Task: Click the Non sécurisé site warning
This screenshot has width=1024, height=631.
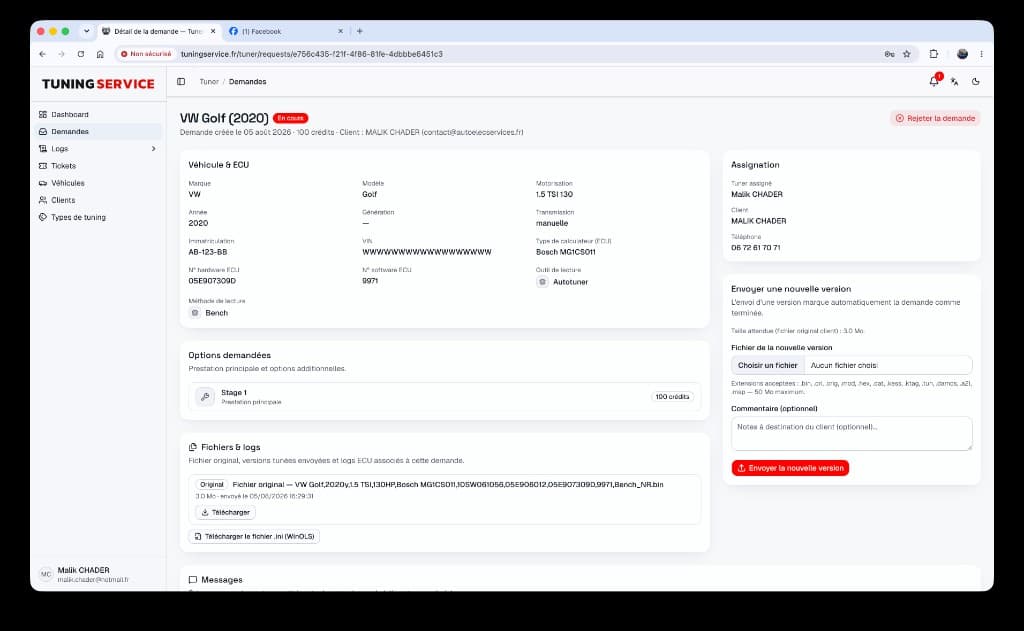Action: coord(146,54)
